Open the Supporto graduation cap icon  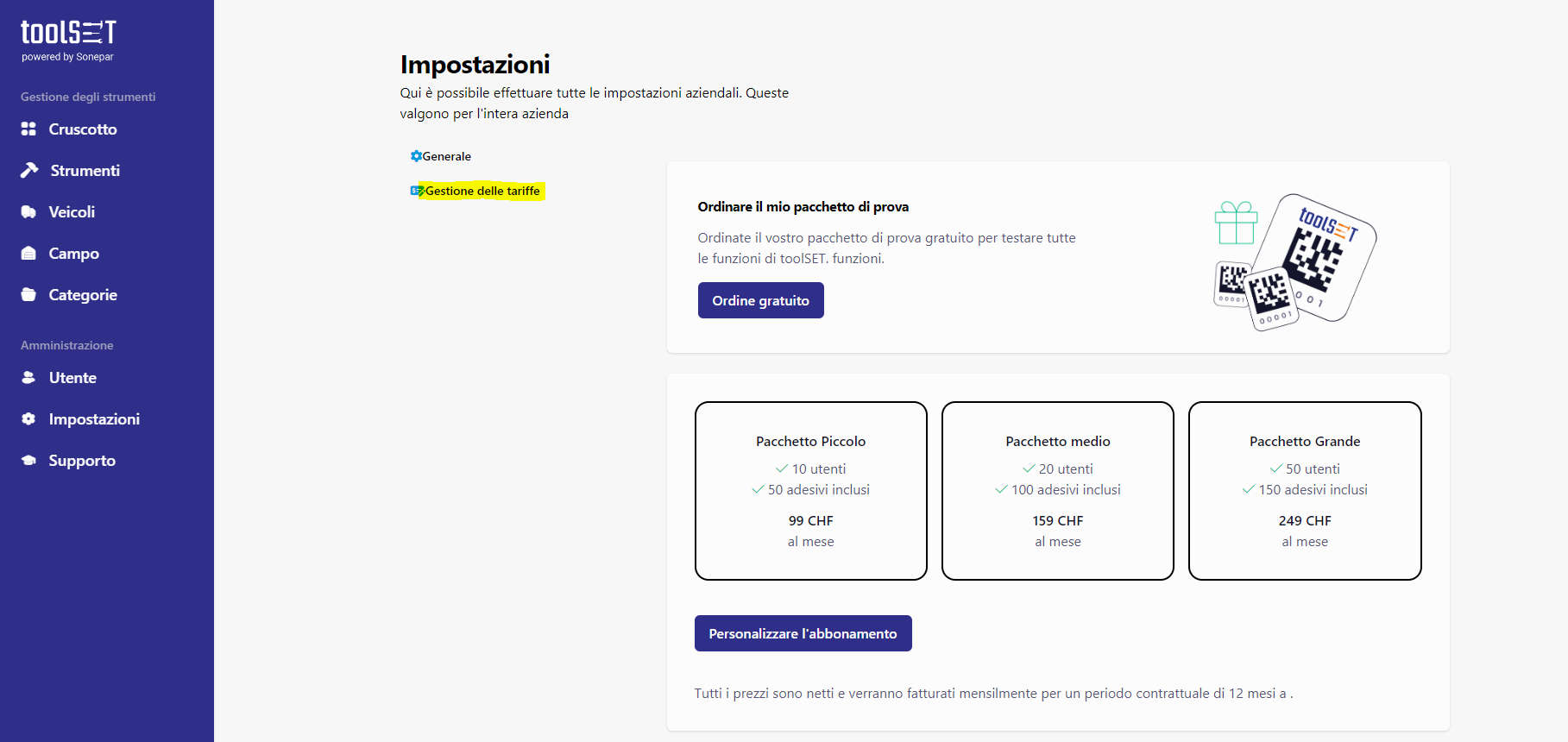pos(28,460)
